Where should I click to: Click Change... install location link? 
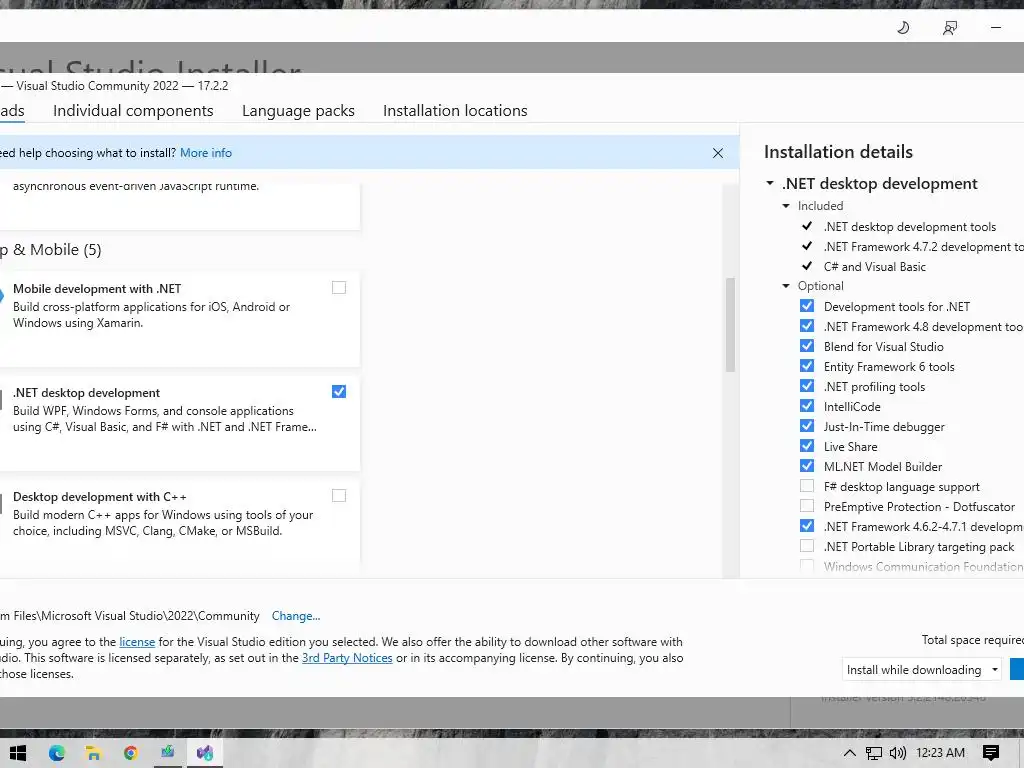[296, 616]
